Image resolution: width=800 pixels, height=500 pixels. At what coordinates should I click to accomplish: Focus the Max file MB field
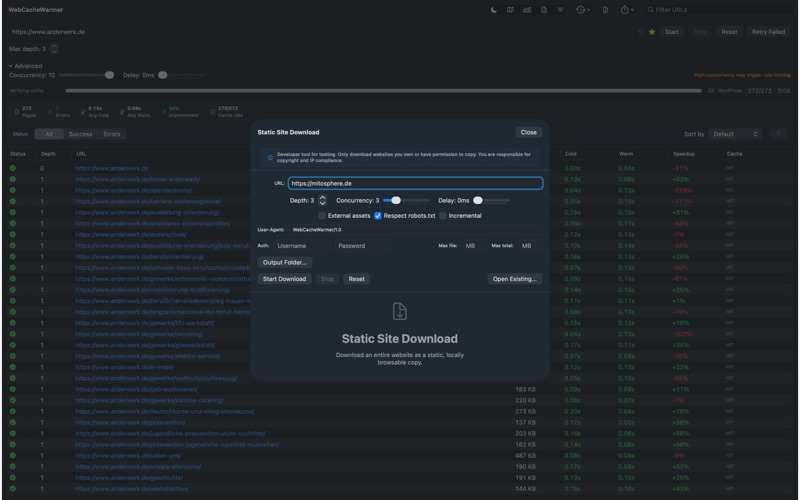pos(474,246)
